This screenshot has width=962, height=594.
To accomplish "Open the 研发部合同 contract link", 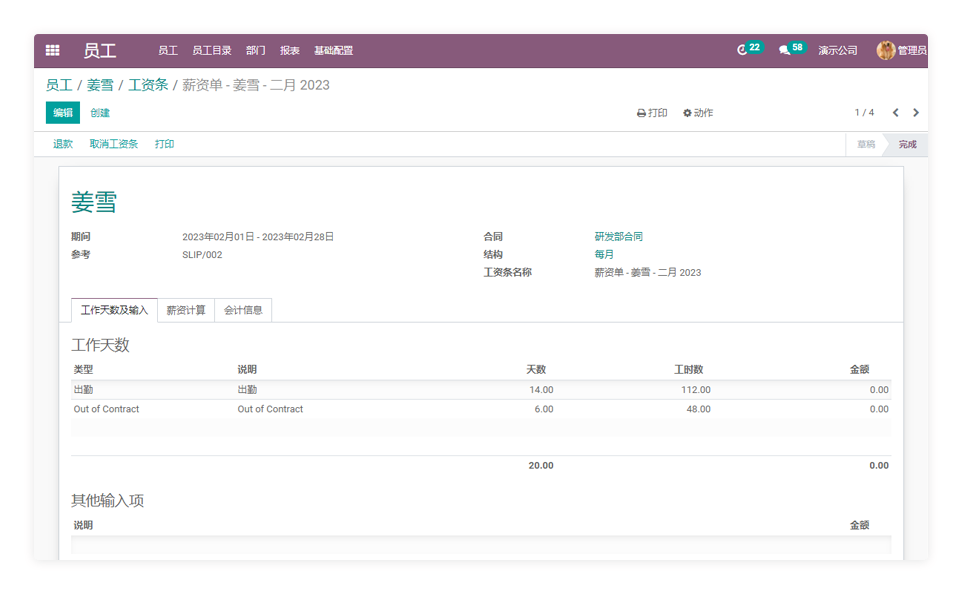I will 619,237.
